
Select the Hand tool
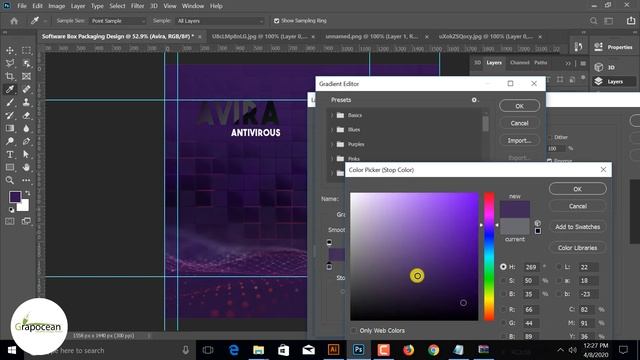27,167
